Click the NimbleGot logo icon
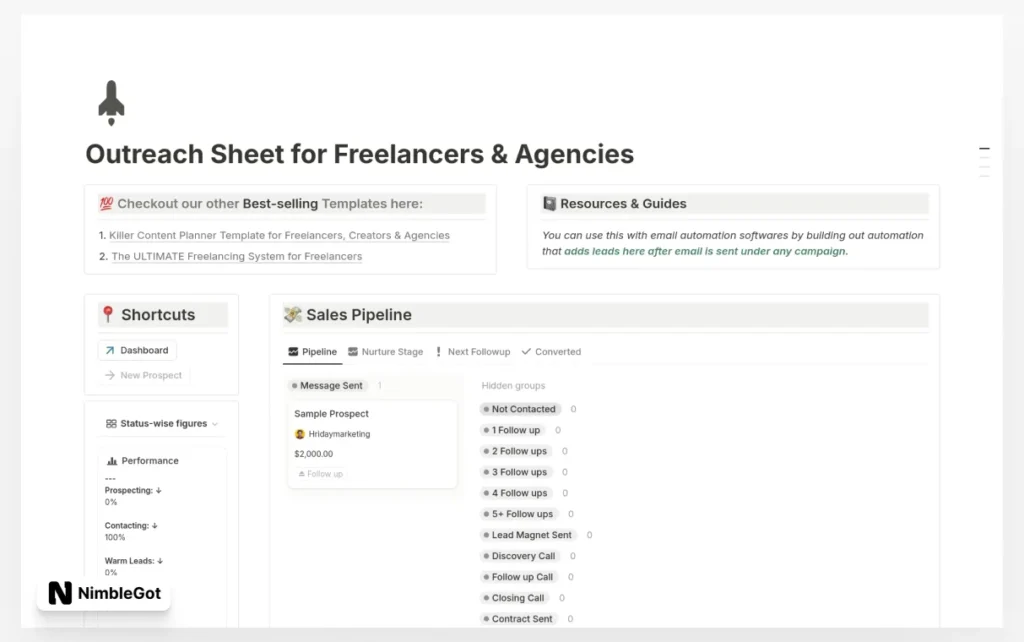1024x642 pixels. pyautogui.click(x=60, y=593)
